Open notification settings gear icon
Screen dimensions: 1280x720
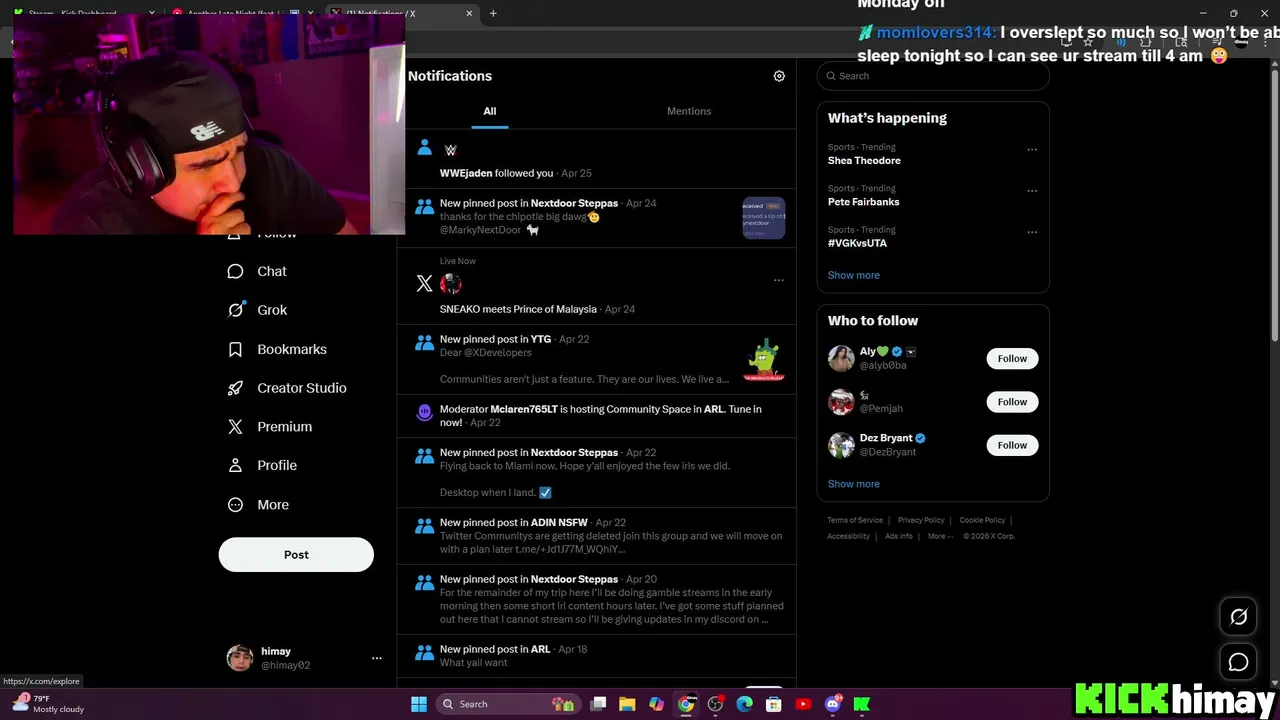pyautogui.click(x=779, y=76)
